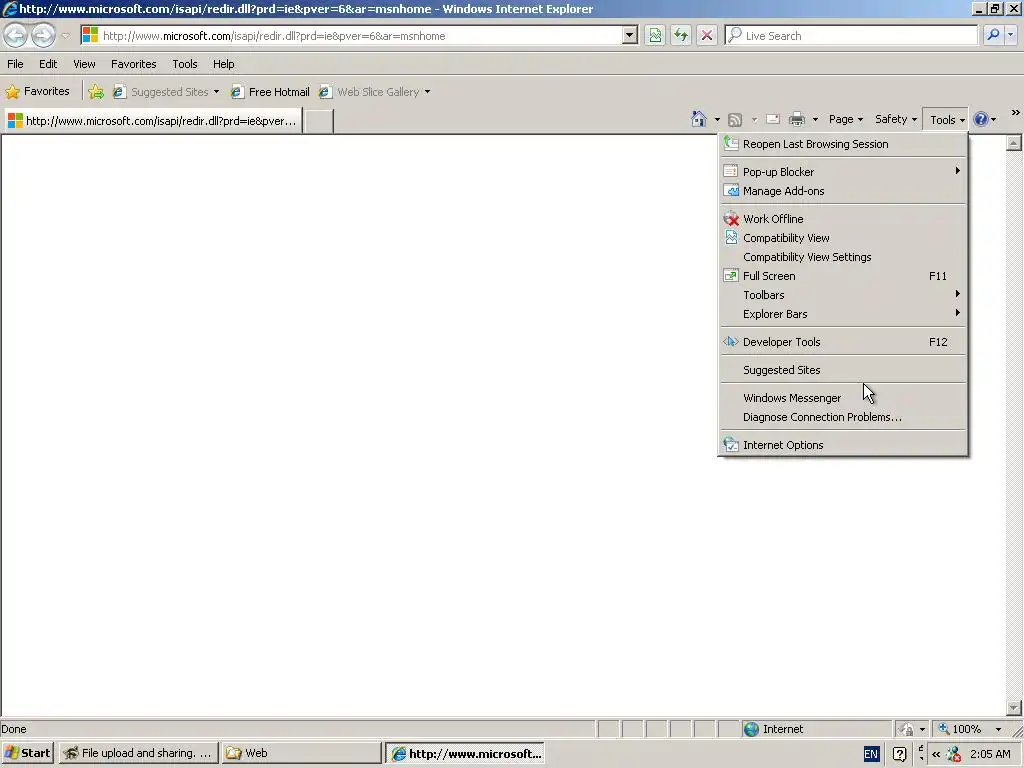Click the RSS Feeds icon
Image resolution: width=1024 pixels, height=768 pixels.
coord(735,120)
